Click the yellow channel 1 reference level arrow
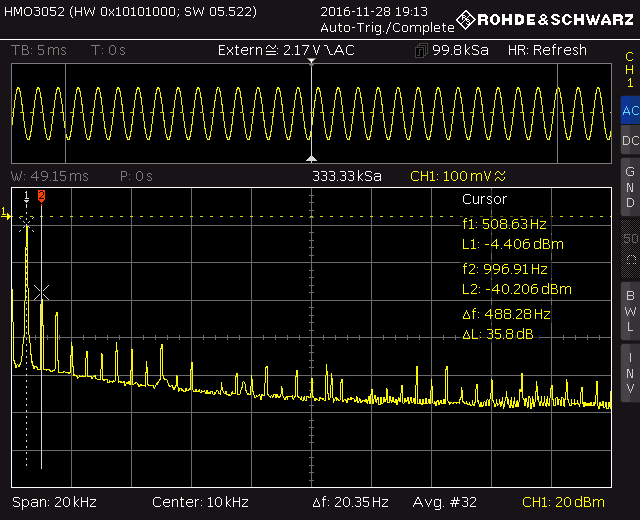This screenshot has height=520, width=640. coord(5,212)
